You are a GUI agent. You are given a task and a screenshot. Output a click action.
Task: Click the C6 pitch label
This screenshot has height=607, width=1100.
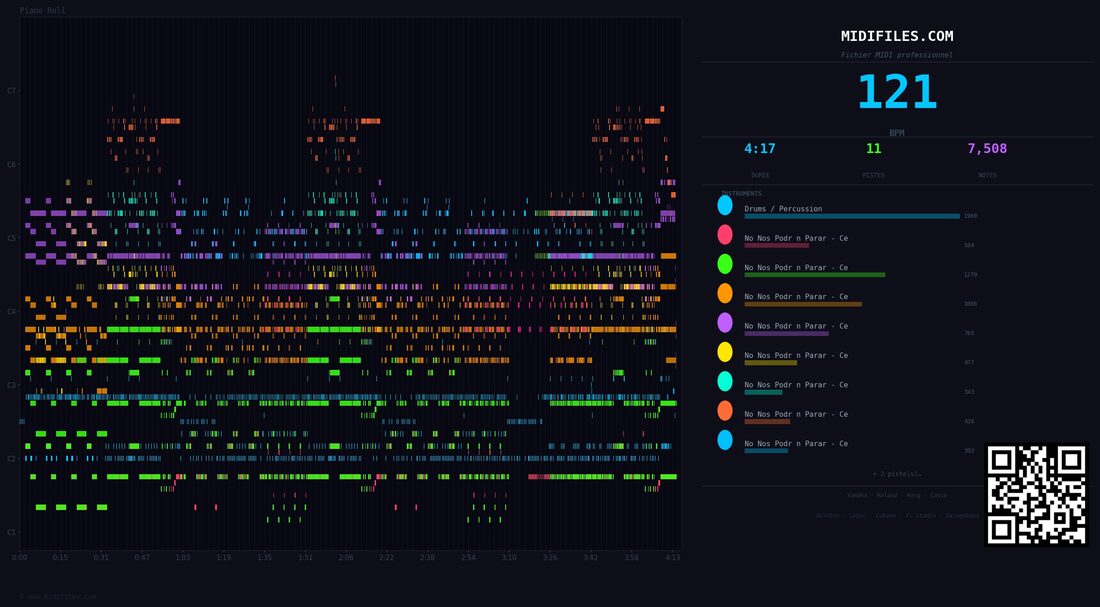(11, 165)
